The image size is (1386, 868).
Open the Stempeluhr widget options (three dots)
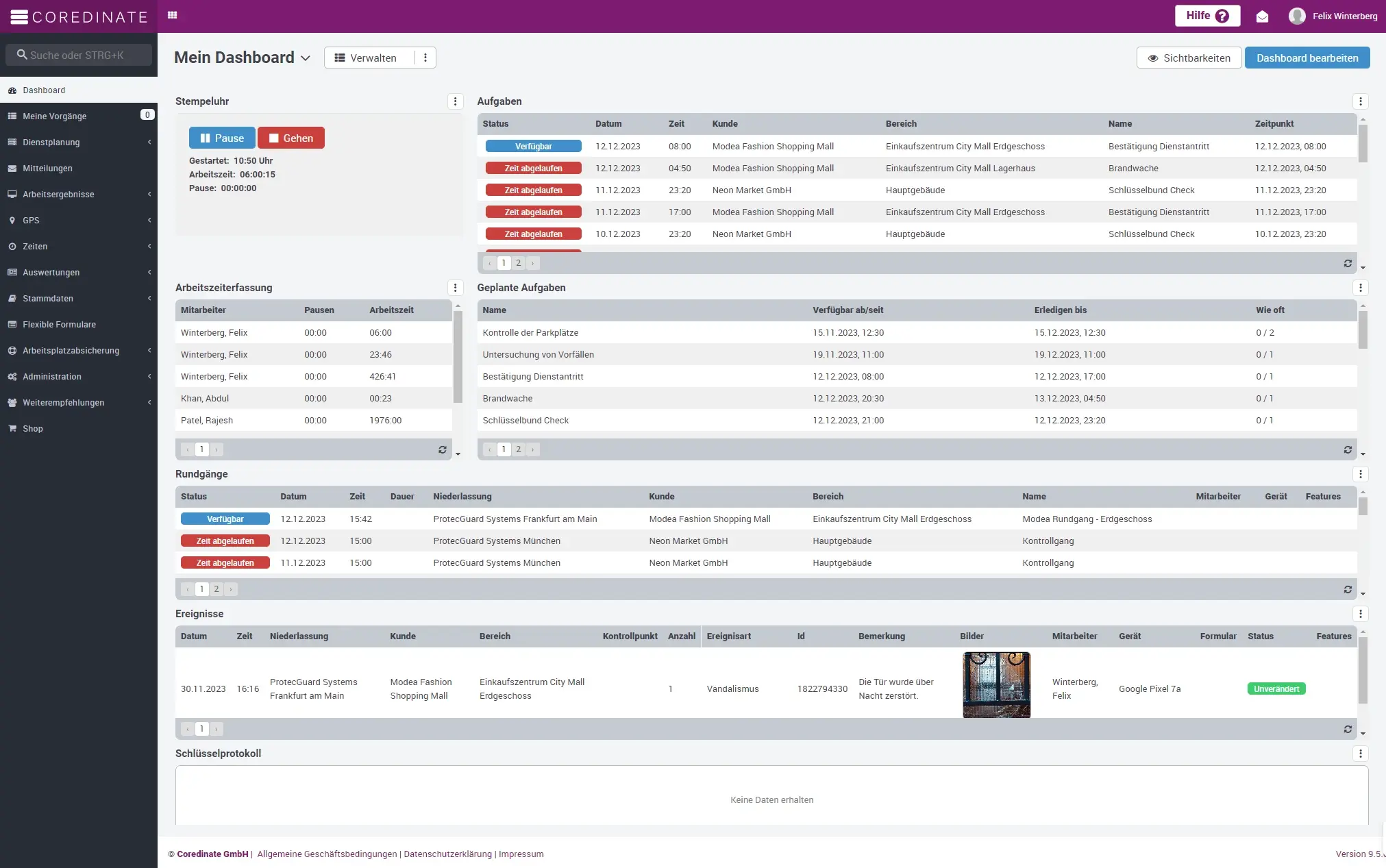(456, 101)
